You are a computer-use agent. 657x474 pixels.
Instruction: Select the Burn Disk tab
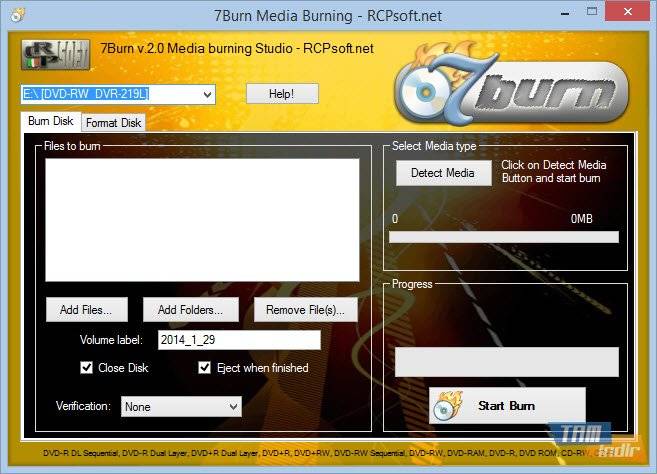(50, 122)
